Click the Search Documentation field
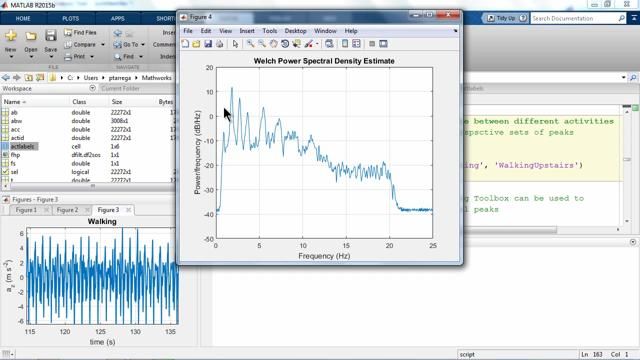This screenshot has width=640, height=360. coord(575,18)
